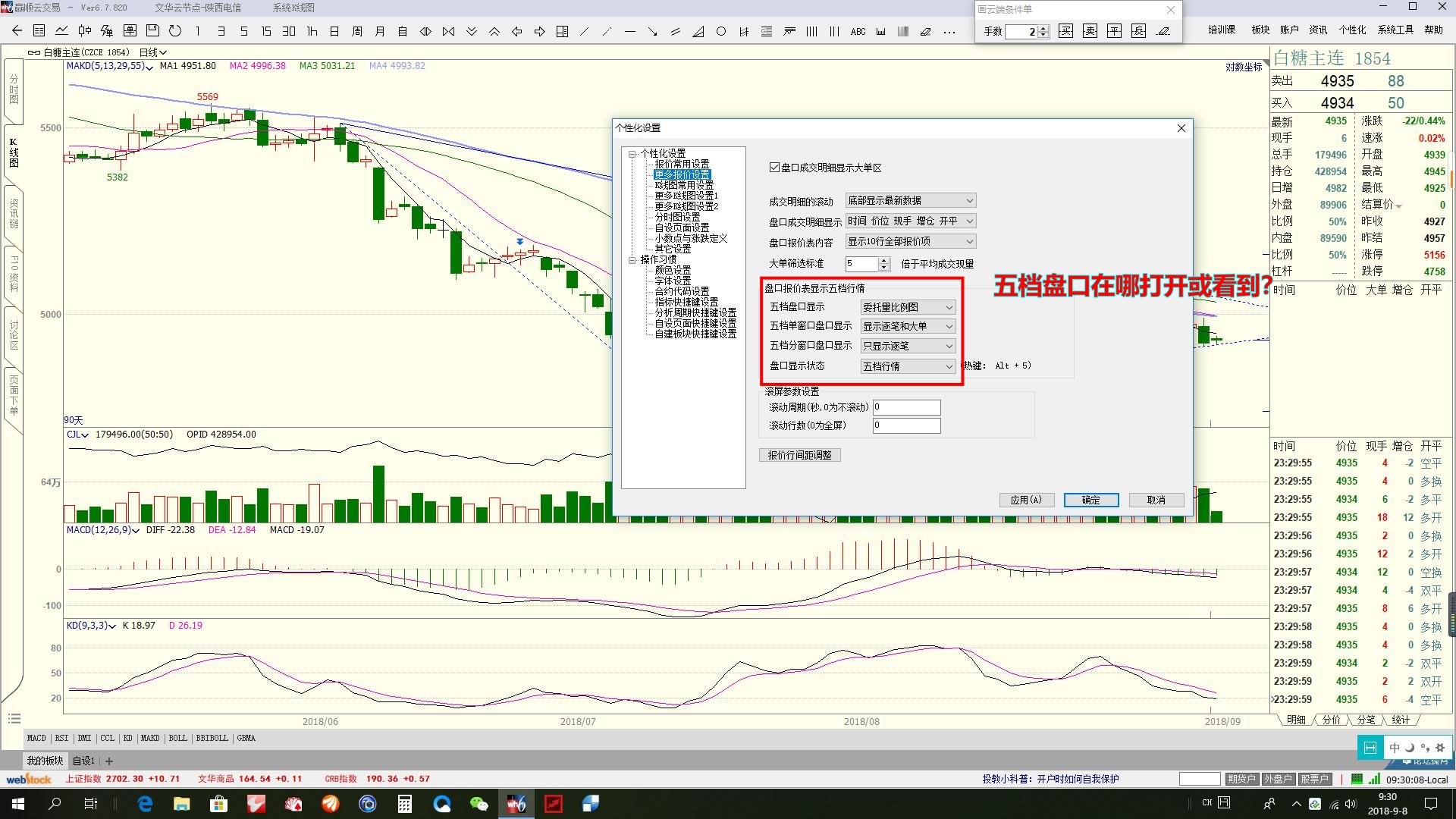
Task: Click the 平 close position icon
Action: 1114,31
